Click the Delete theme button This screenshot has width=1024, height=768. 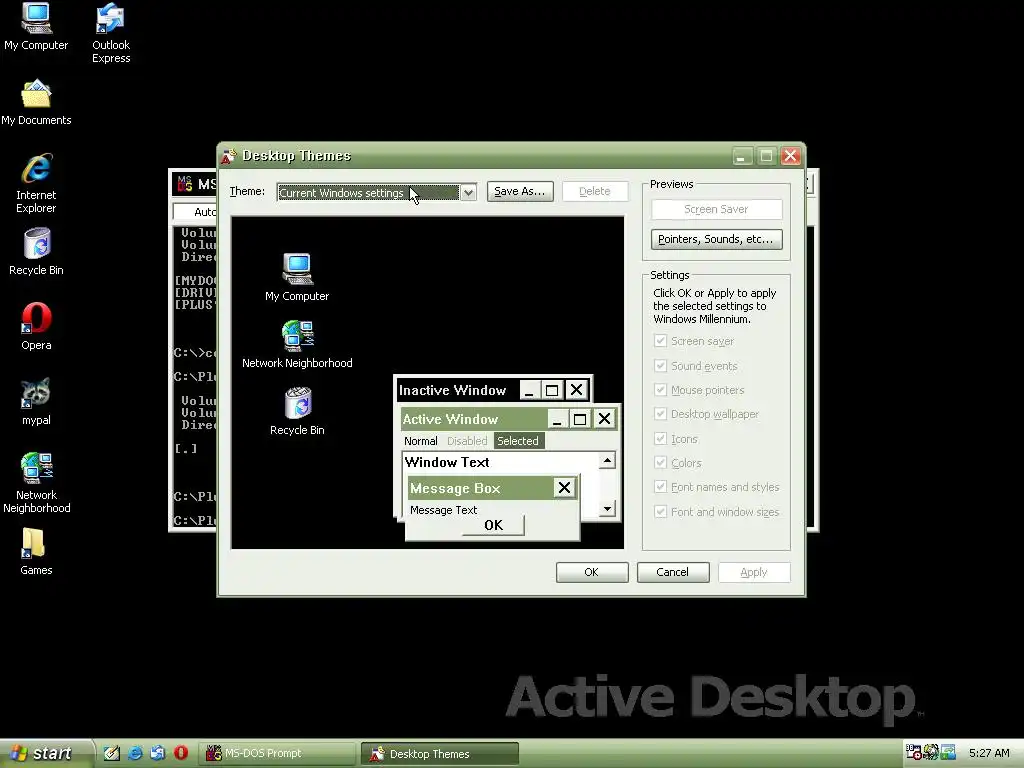[x=594, y=191]
